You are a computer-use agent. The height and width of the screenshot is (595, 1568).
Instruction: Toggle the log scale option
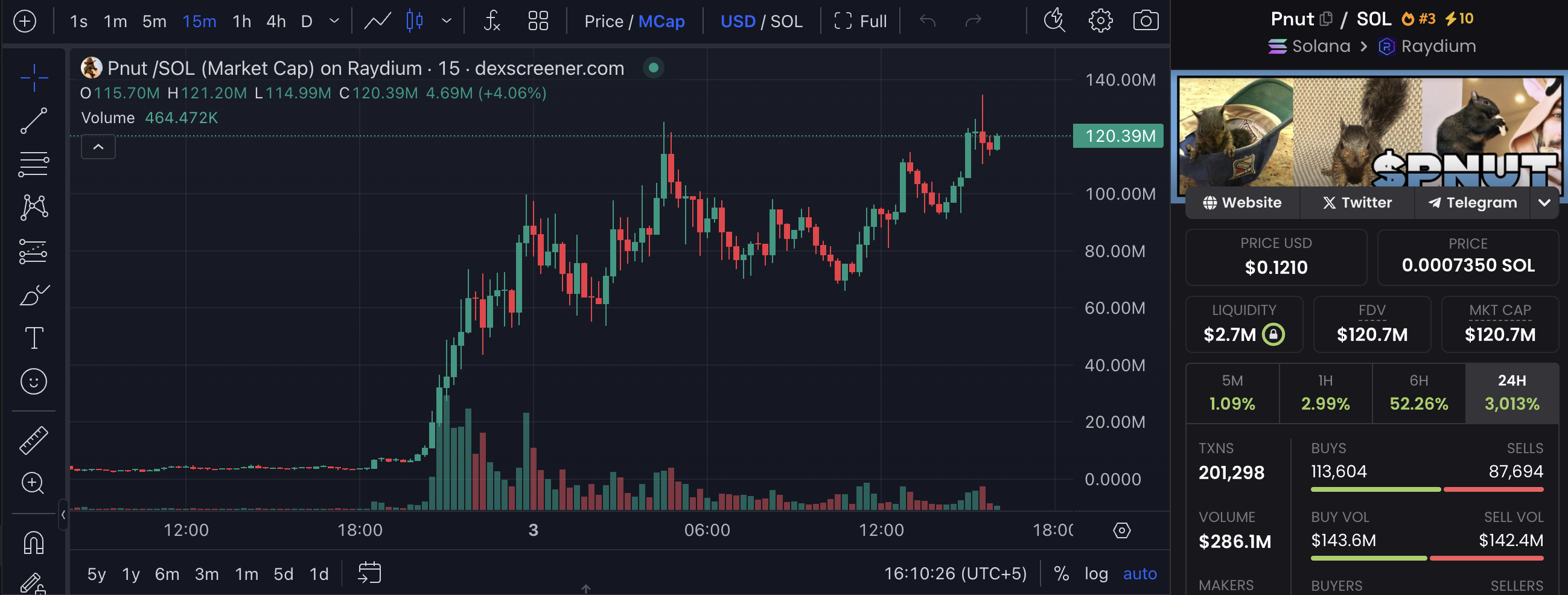pos(1095,574)
